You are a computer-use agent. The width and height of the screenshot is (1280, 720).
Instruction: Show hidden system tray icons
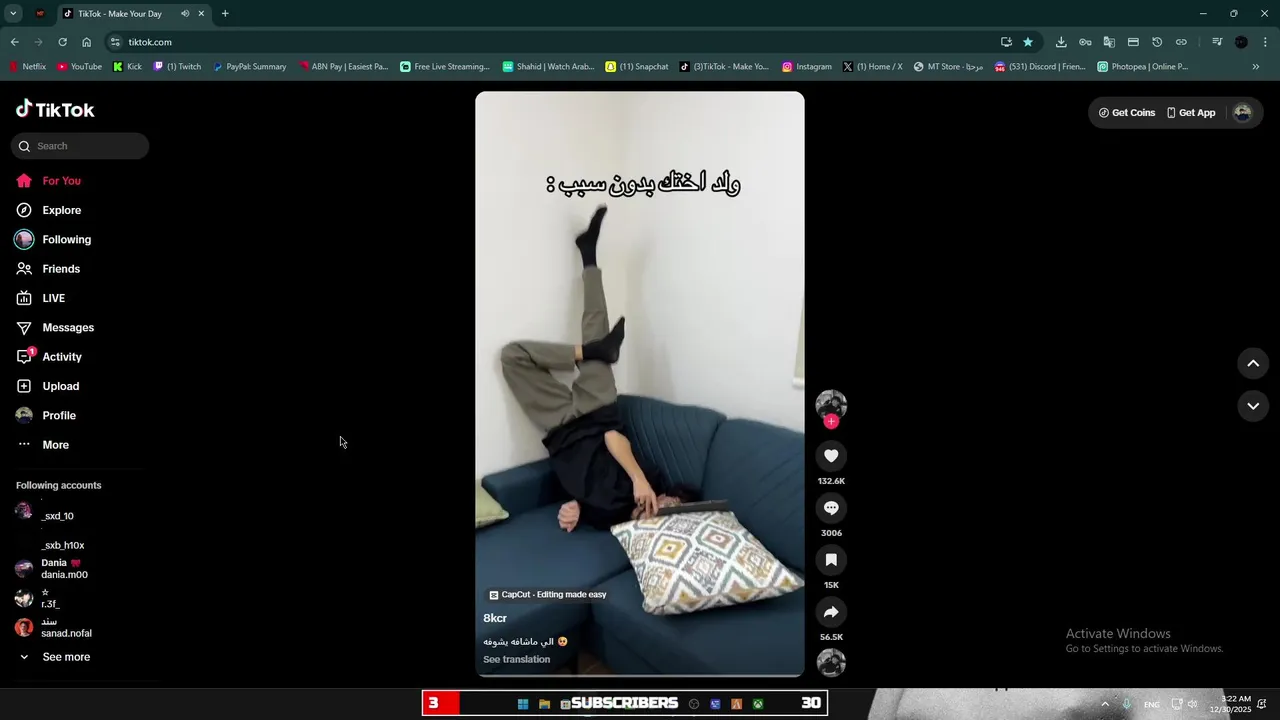[x=1105, y=704]
